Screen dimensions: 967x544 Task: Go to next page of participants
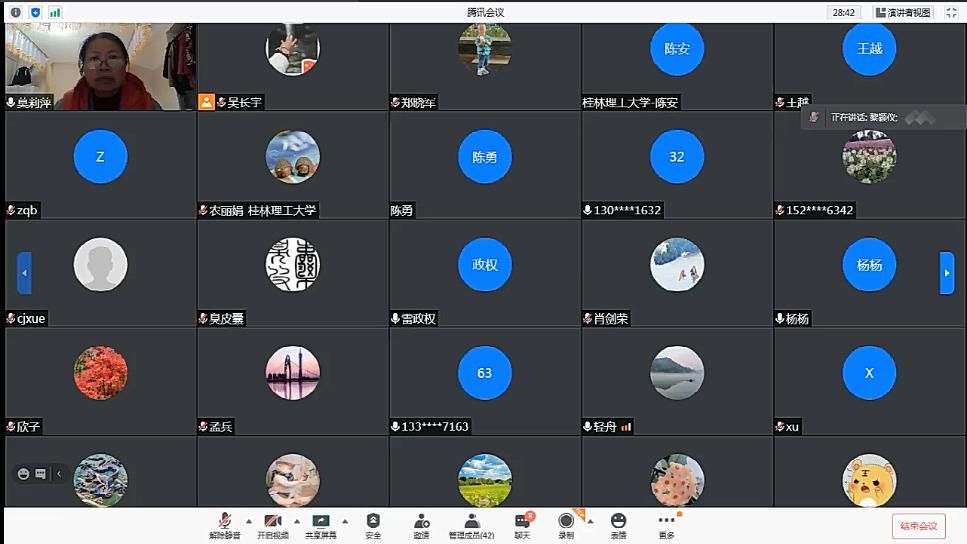[946, 273]
